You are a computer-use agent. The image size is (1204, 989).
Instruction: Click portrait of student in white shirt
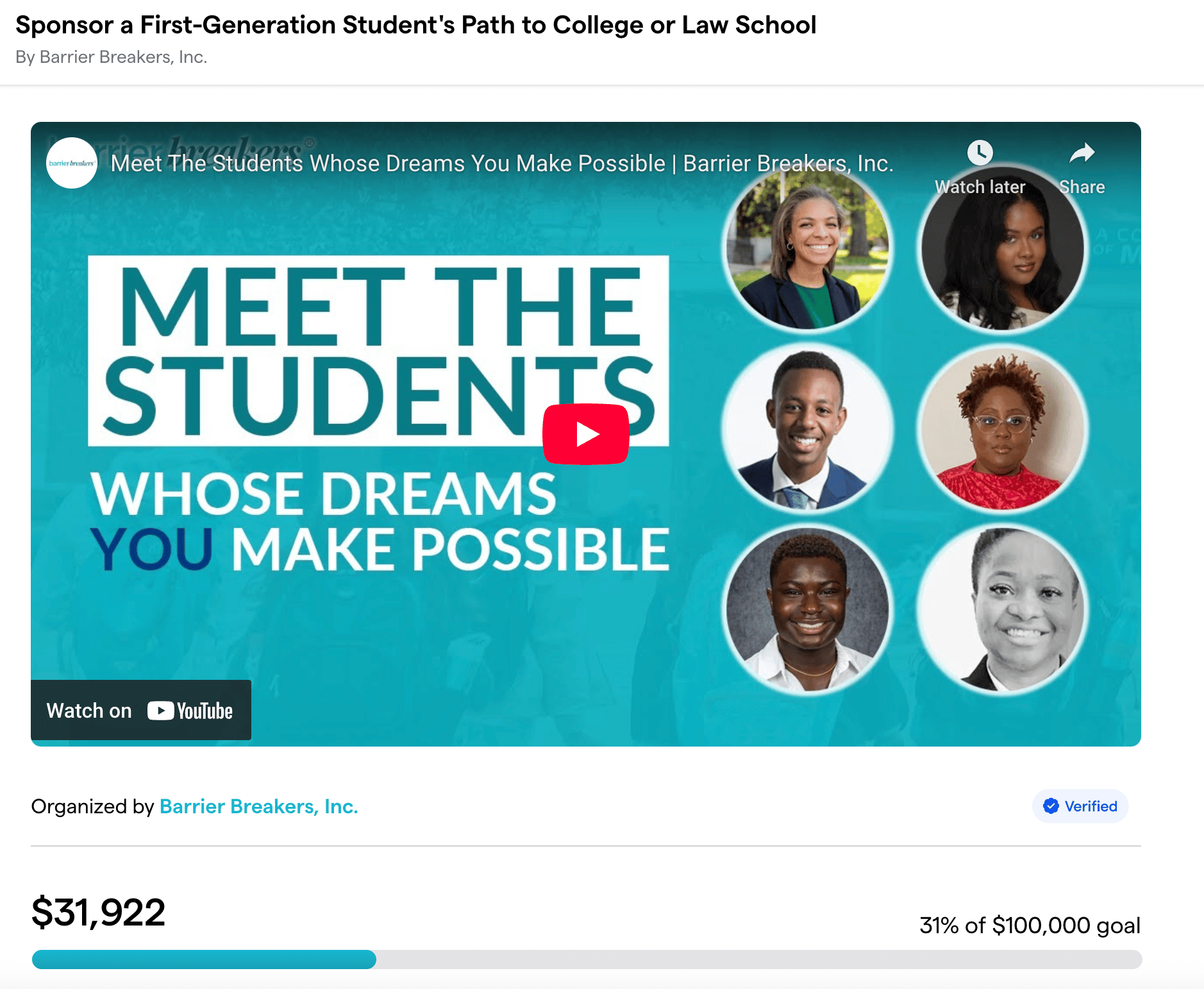807,609
